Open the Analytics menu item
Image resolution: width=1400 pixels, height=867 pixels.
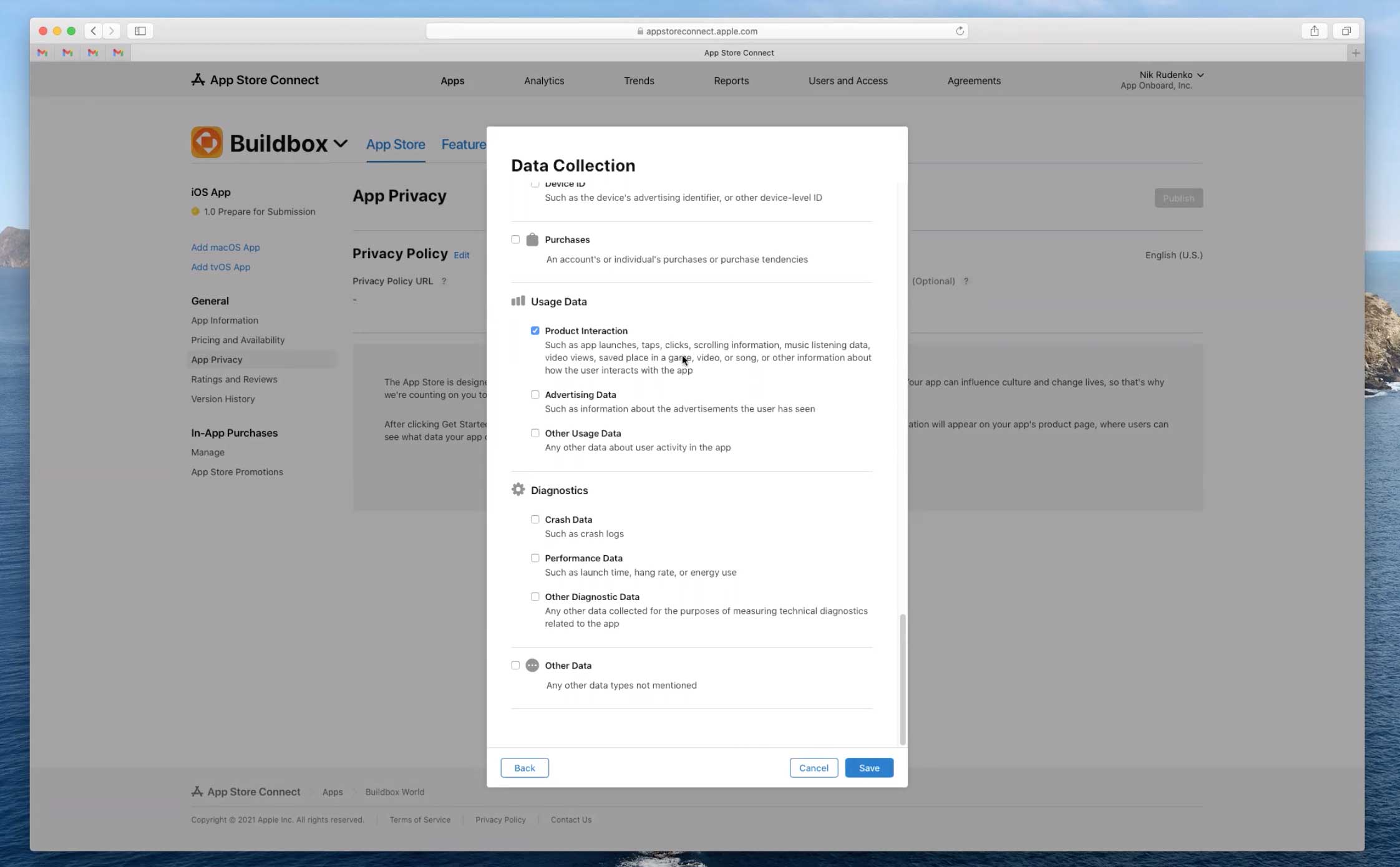click(x=543, y=80)
